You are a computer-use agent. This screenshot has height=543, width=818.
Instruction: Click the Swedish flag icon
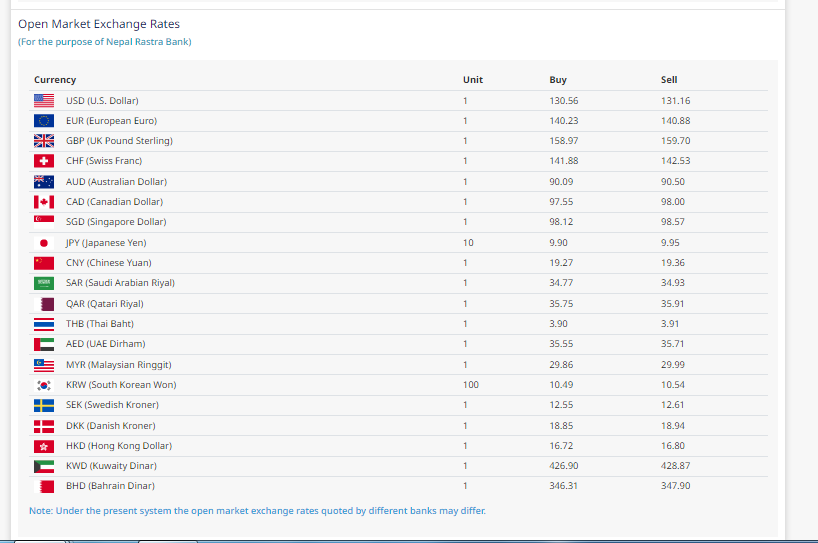[x=44, y=405]
